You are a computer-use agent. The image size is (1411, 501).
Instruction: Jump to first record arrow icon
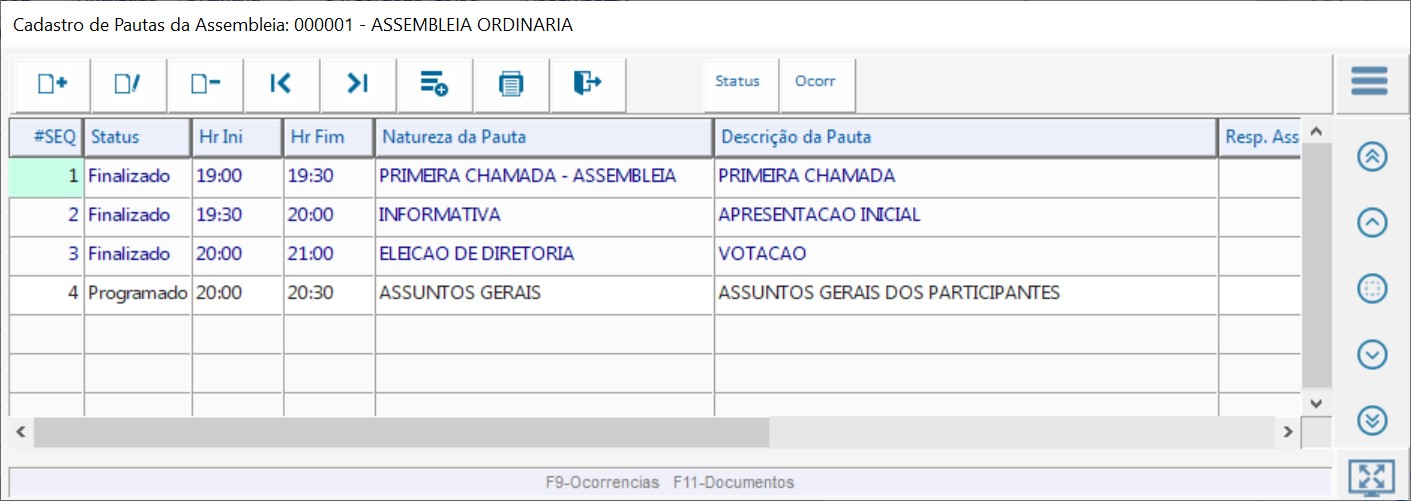point(281,84)
